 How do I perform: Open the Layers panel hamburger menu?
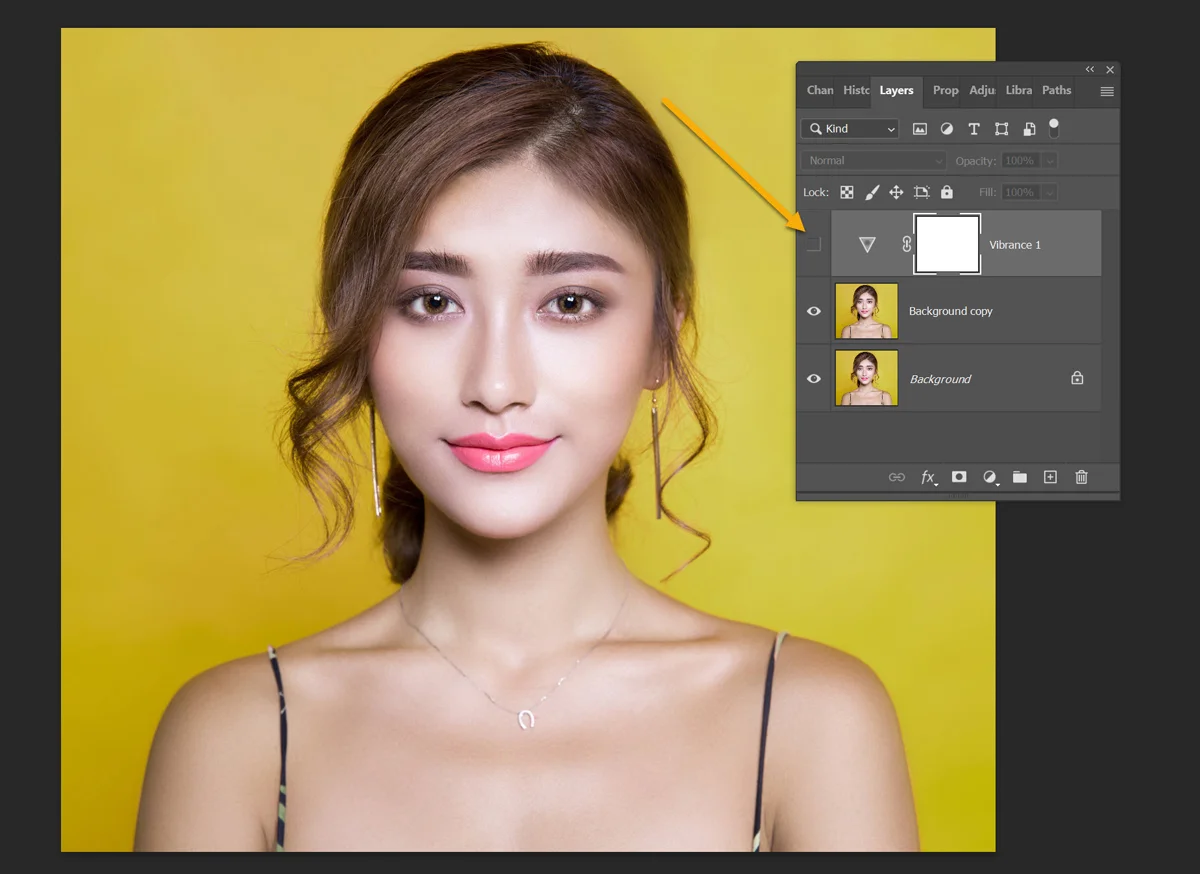[x=1107, y=91]
